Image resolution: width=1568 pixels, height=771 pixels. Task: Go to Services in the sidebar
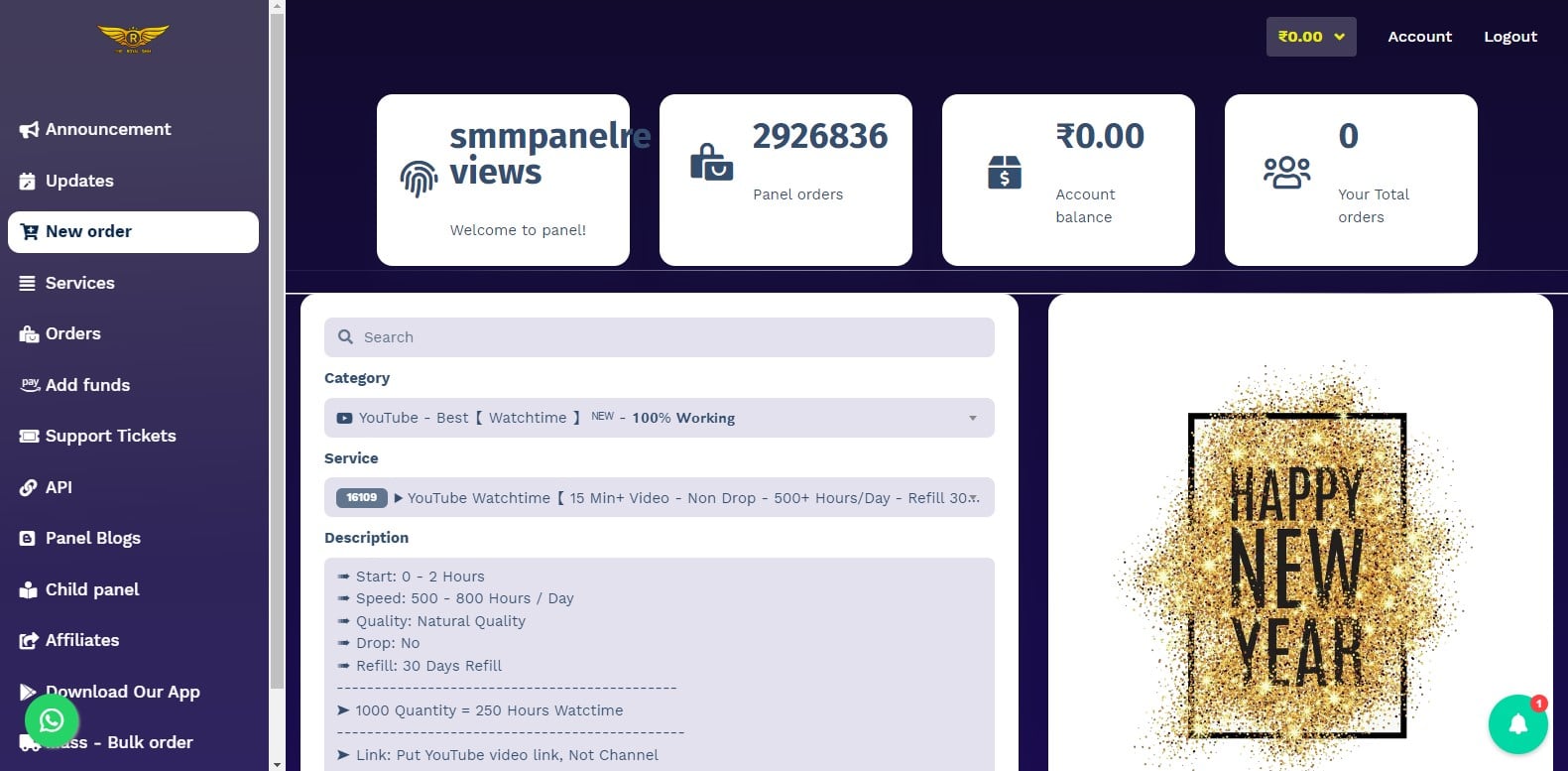(79, 283)
